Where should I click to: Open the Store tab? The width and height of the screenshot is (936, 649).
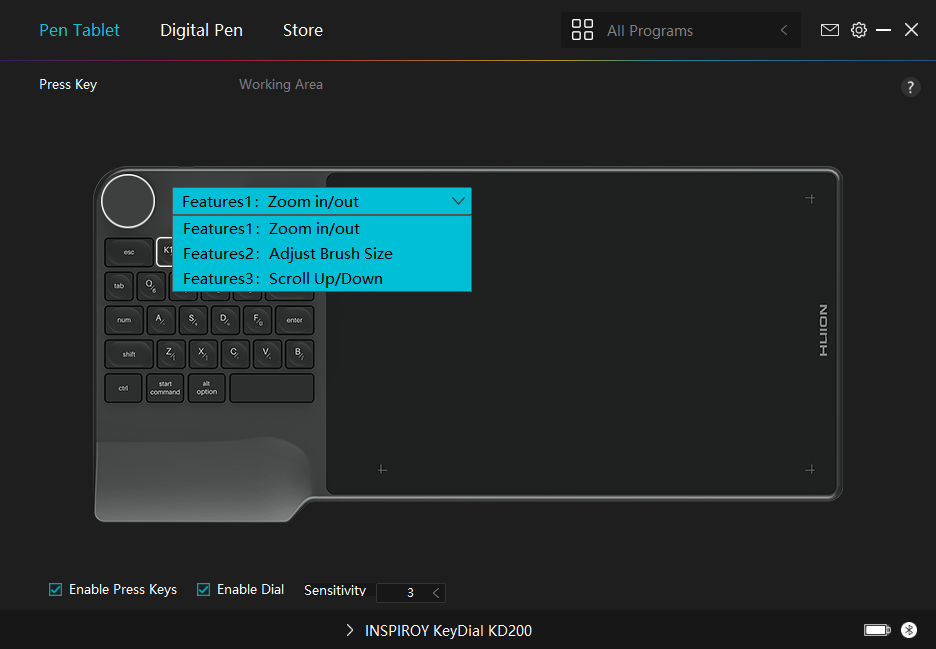point(303,30)
